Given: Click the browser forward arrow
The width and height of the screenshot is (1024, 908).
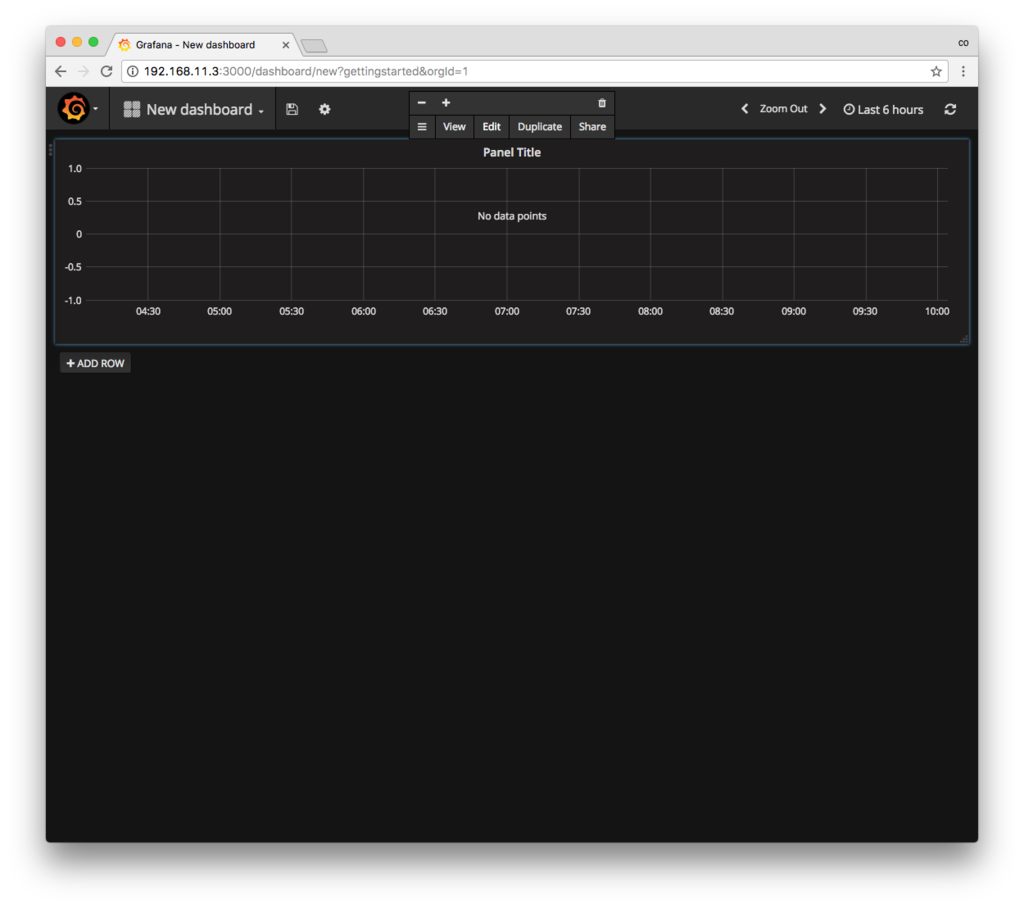Looking at the screenshot, I should (84, 71).
